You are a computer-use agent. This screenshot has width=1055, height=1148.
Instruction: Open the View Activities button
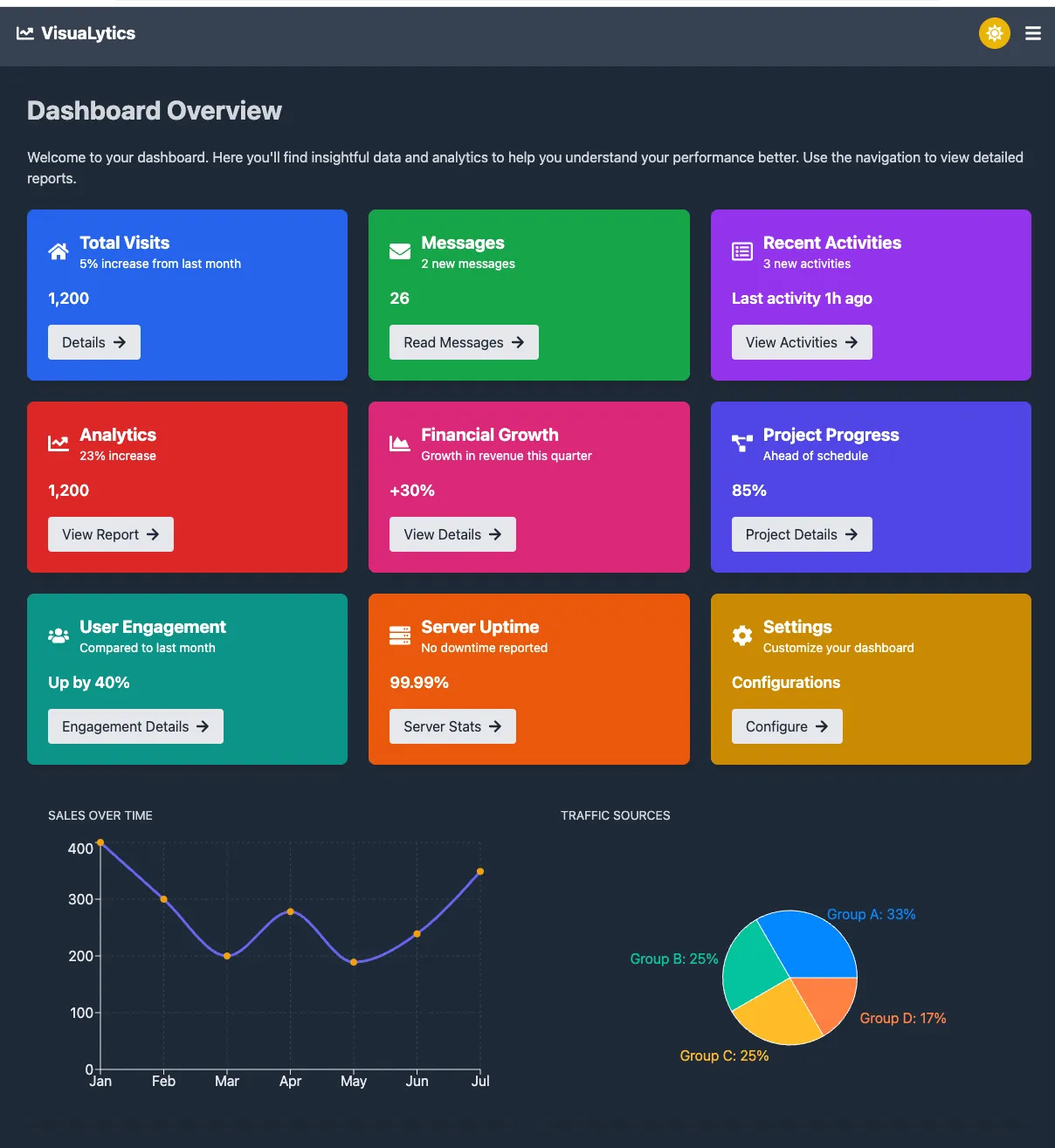click(802, 342)
